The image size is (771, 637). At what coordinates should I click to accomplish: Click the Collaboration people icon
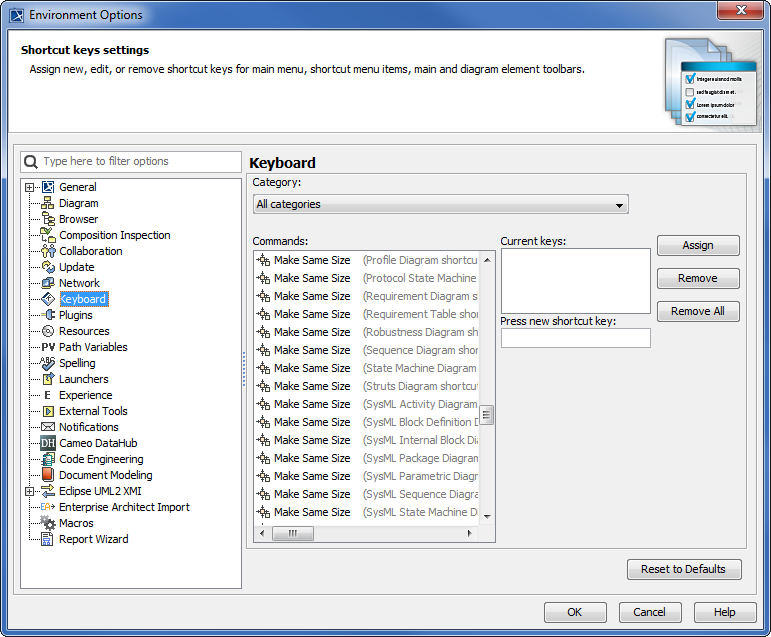pos(48,251)
